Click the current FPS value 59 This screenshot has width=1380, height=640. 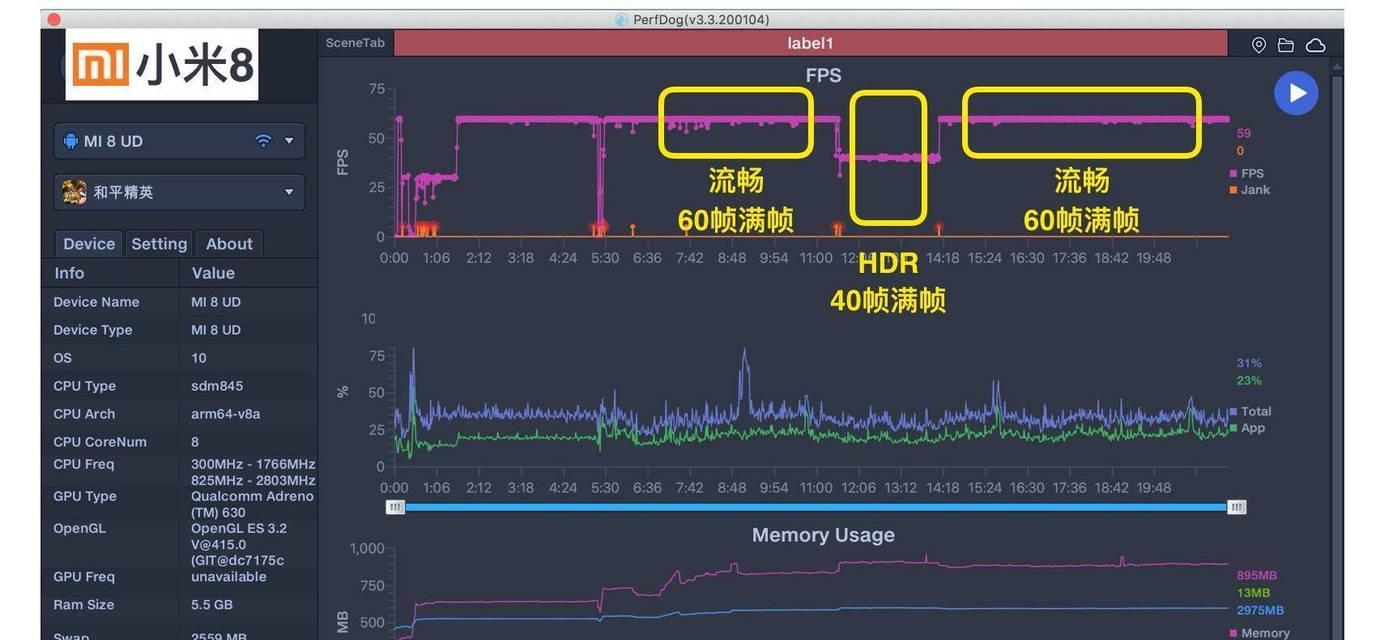coord(1243,133)
